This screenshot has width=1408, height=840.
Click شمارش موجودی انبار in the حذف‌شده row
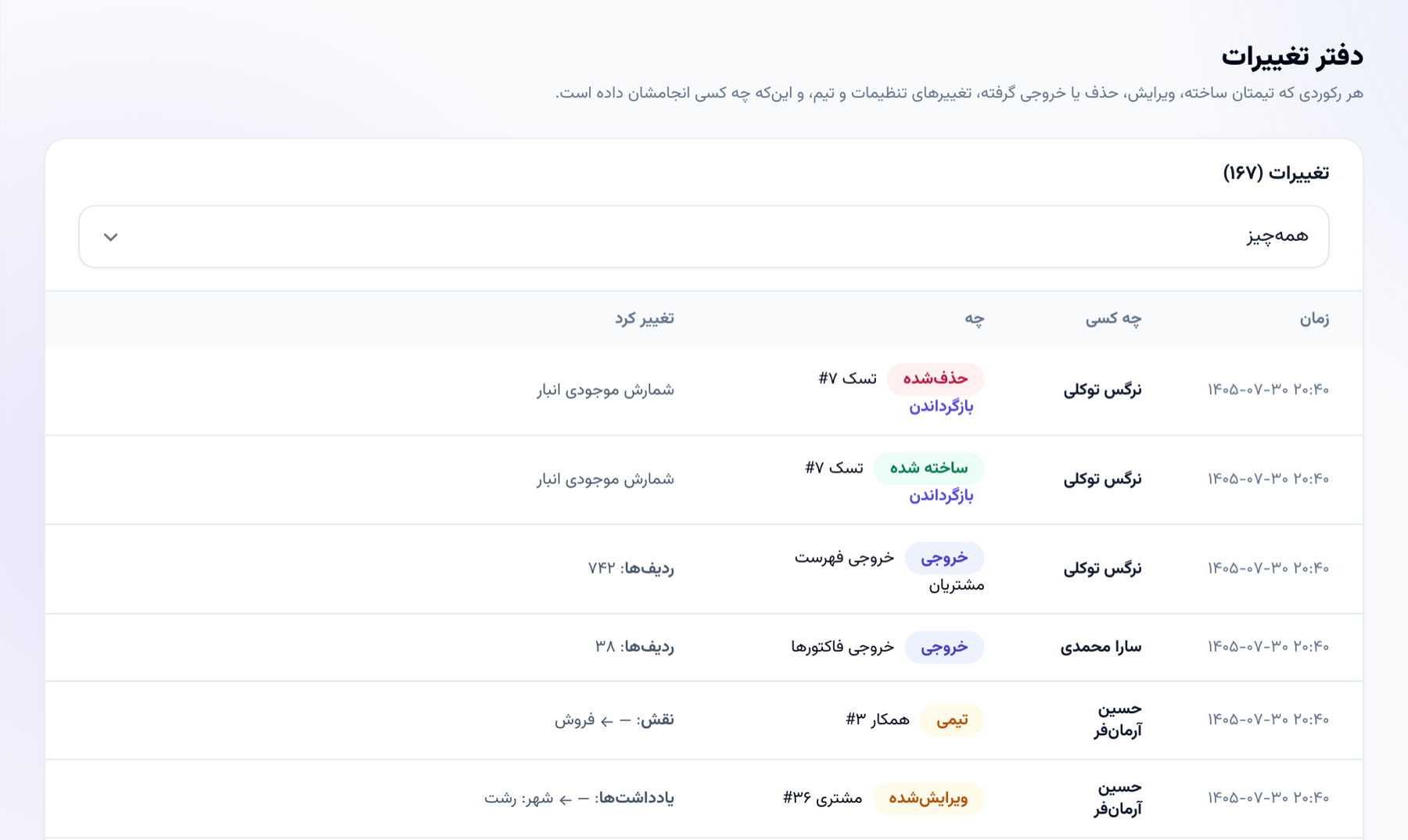pyautogui.click(x=605, y=389)
